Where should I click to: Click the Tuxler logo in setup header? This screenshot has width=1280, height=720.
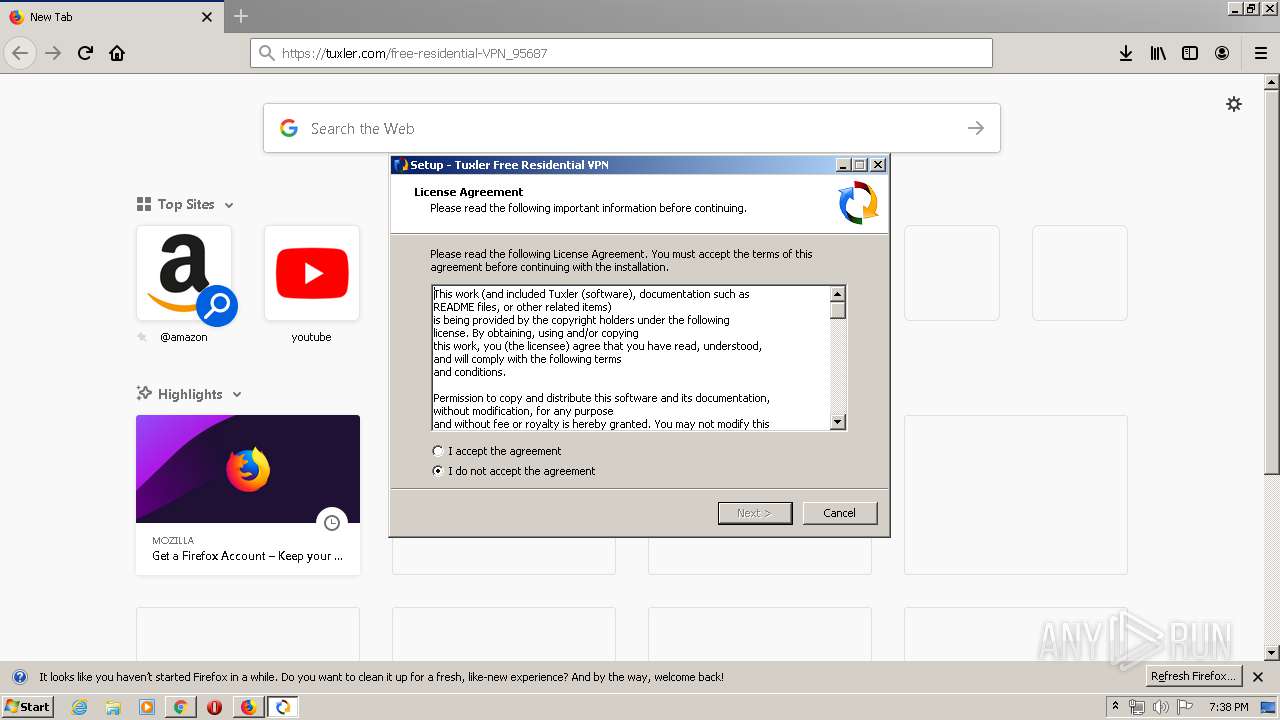point(858,202)
